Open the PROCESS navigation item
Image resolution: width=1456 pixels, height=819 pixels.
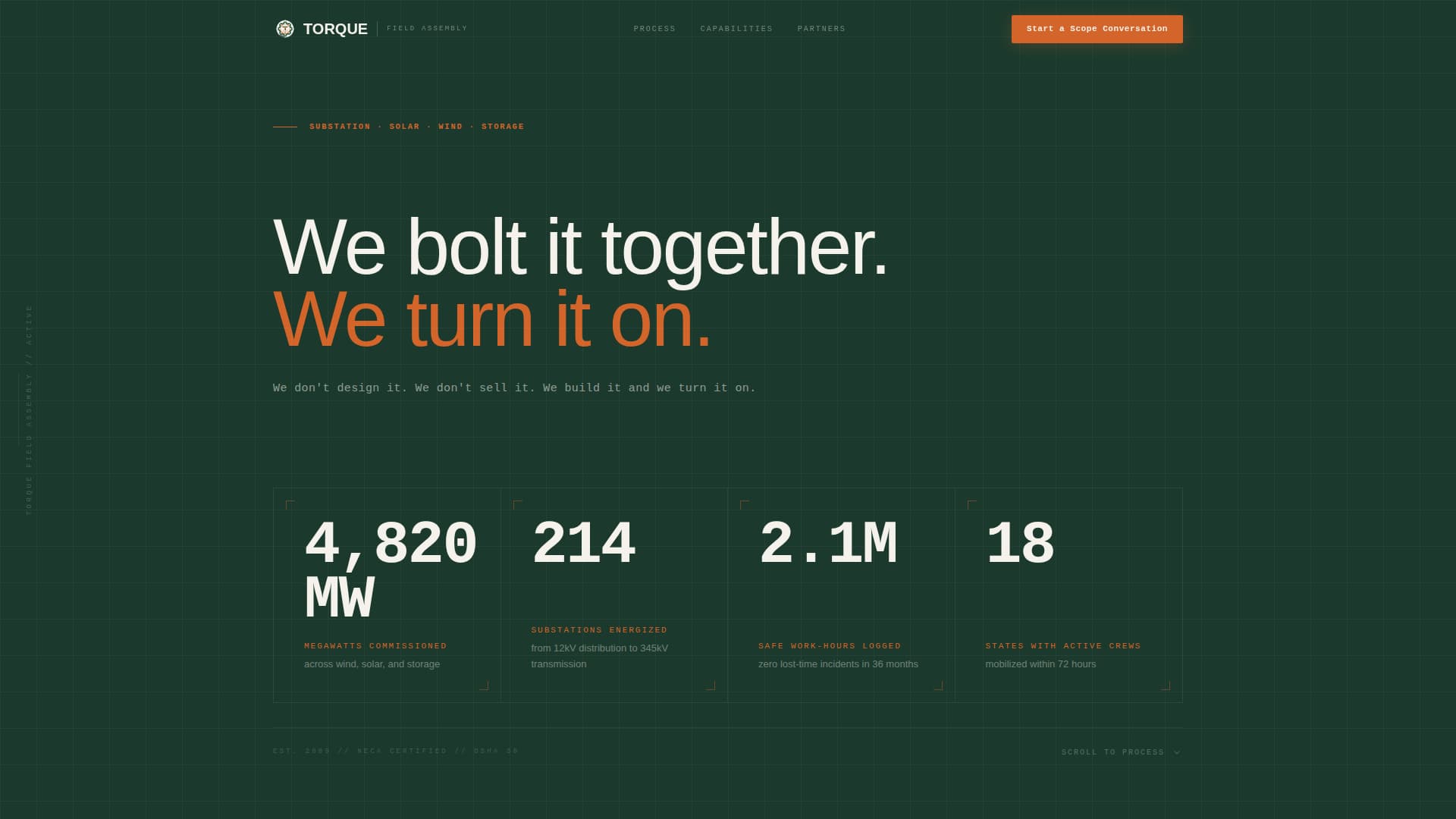coord(654,29)
